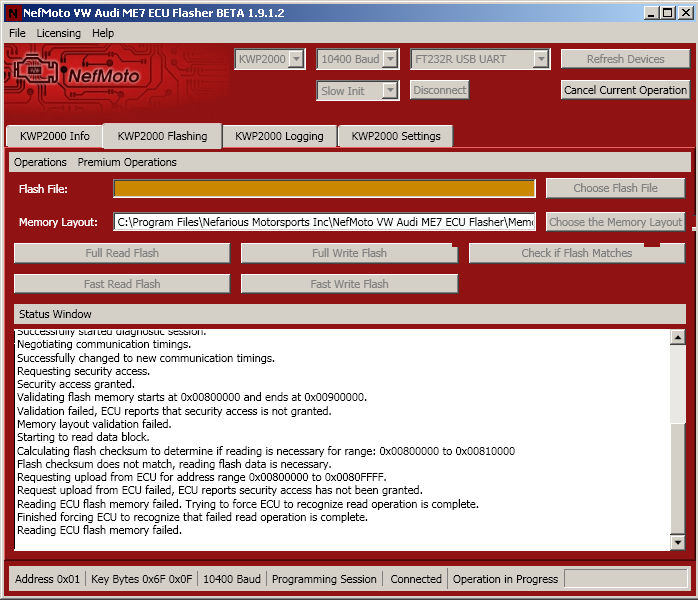Click status window scroll down arrow
The width and height of the screenshot is (698, 600).
pyautogui.click(x=678, y=542)
